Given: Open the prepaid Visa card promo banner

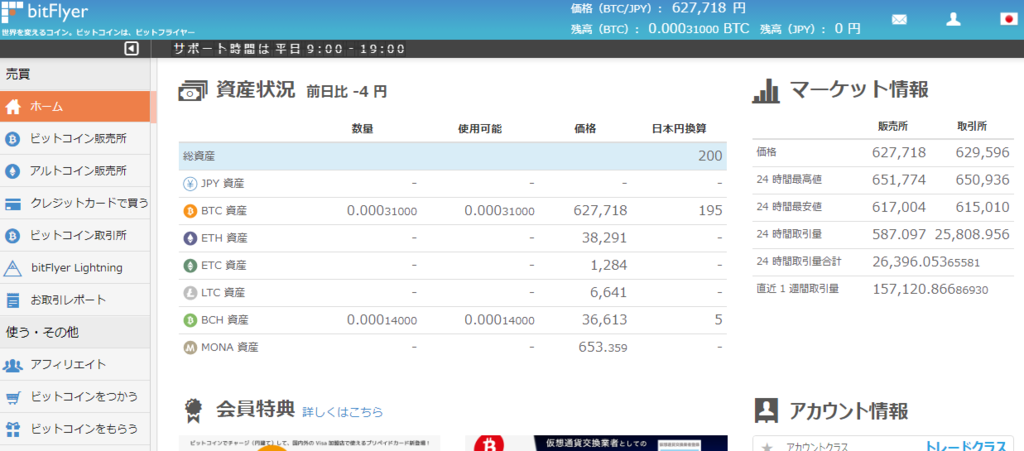Looking at the screenshot, I should click(x=310, y=443).
